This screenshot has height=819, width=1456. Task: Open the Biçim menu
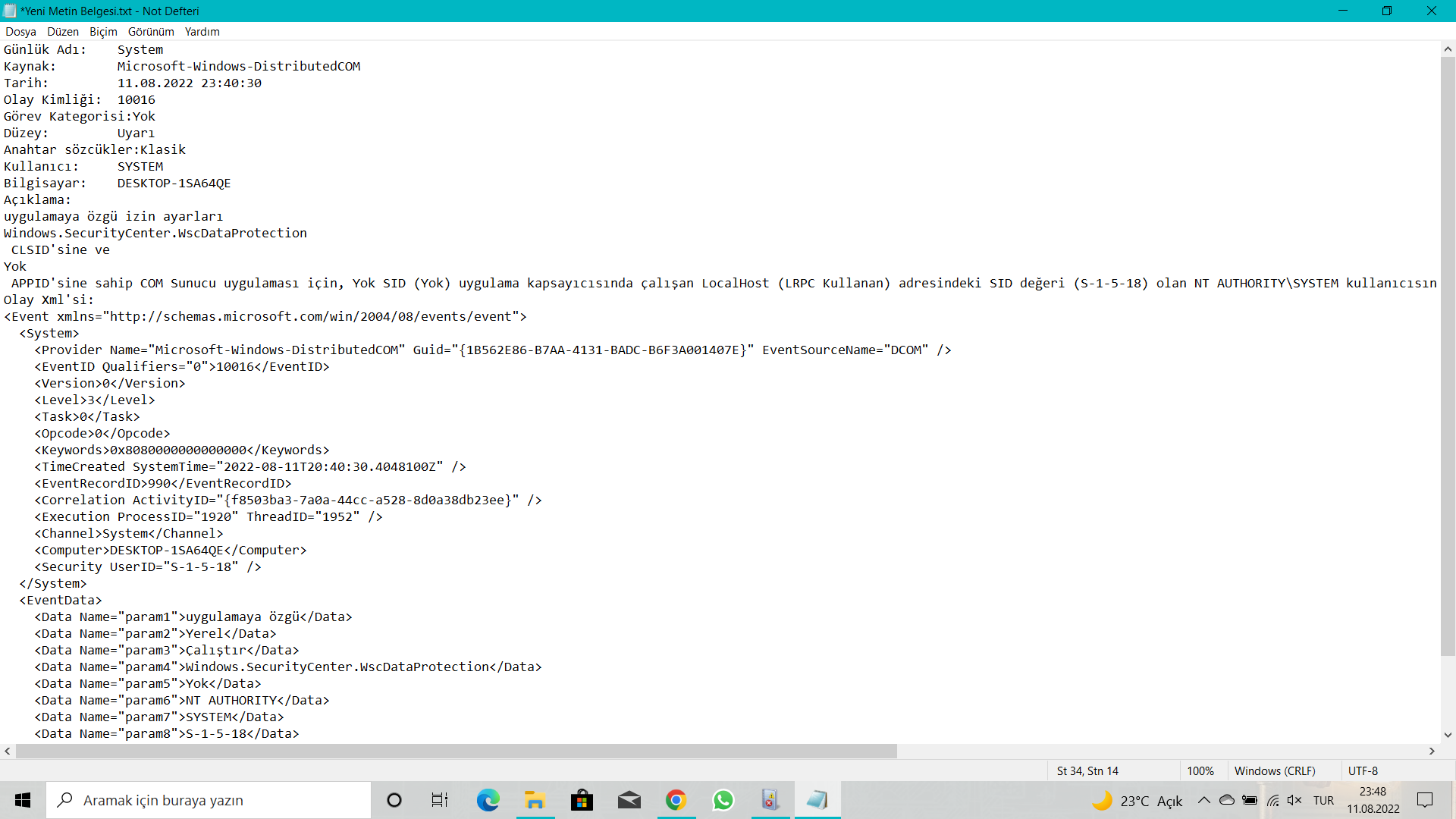(103, 32)
